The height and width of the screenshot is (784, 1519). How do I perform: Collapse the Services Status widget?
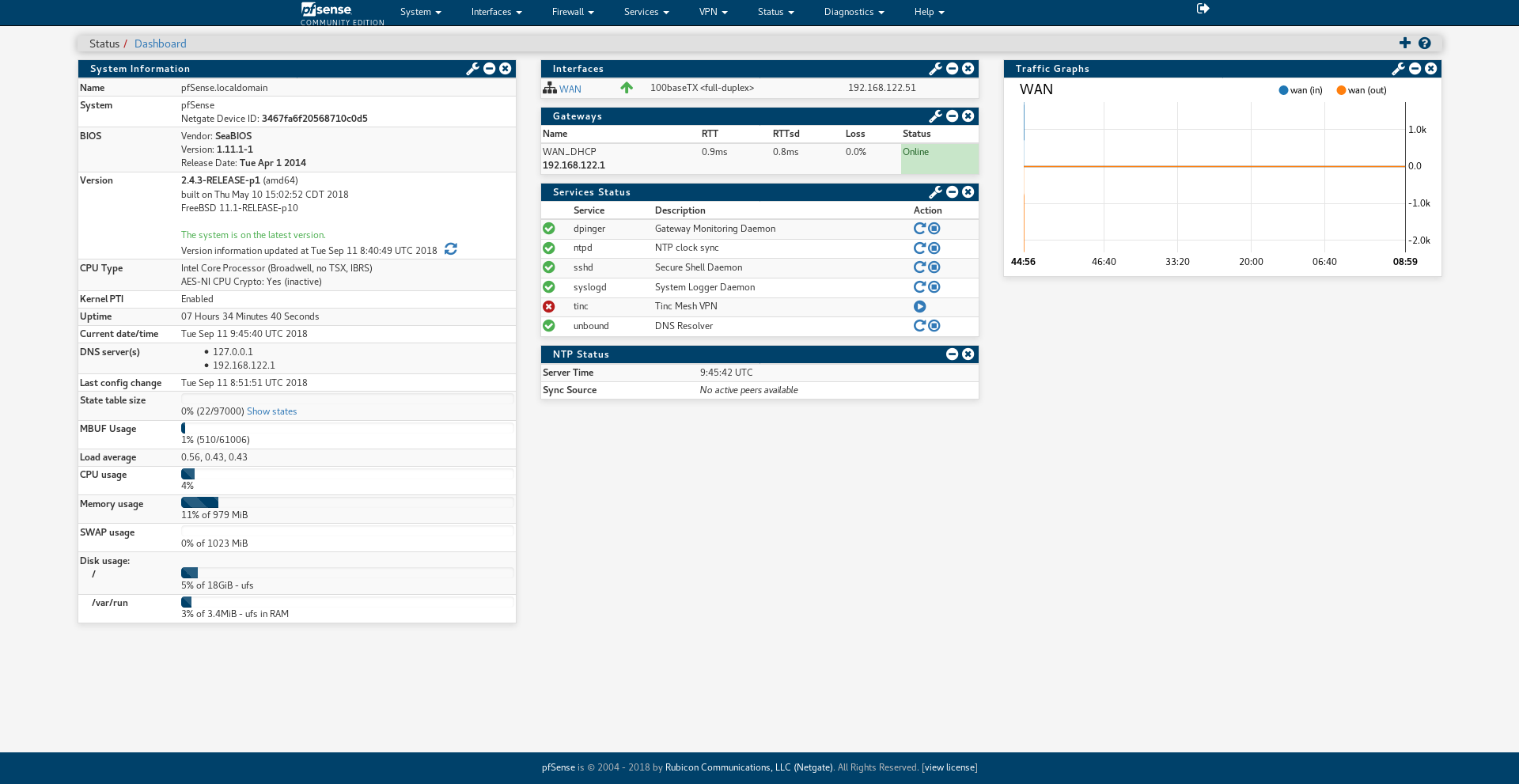[x=953, y=192]
